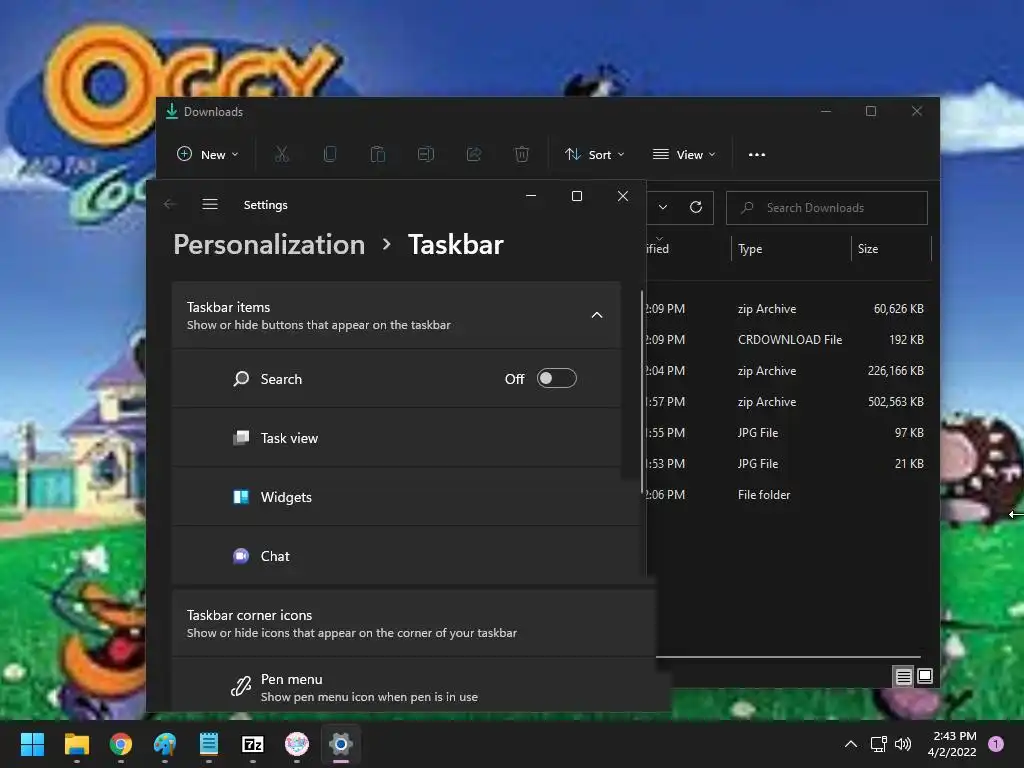The image size is (1024, 768).
Task: Click the Cut icon in Downloads toolbar
Action: pos(281,155)
